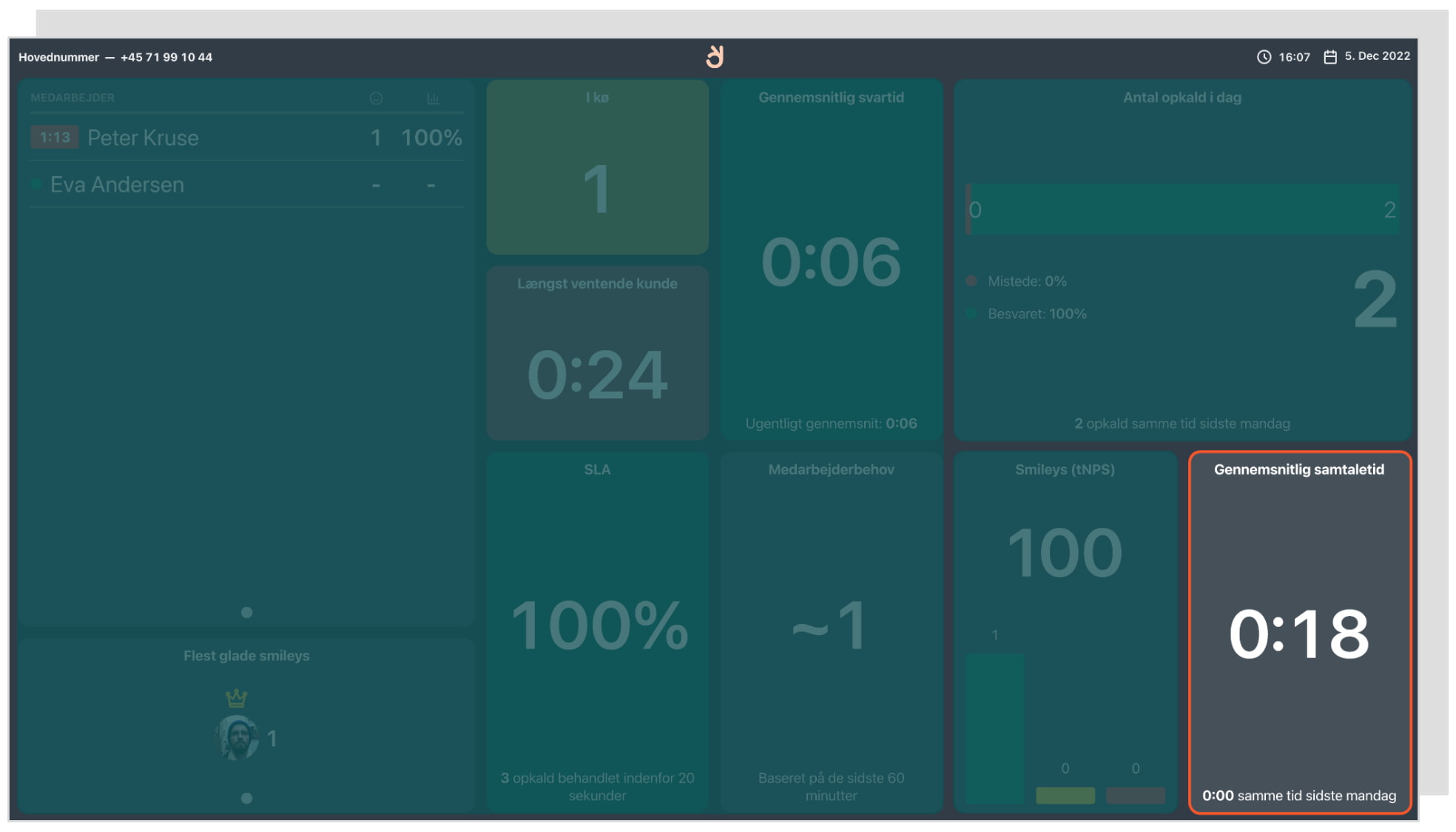Click the clock icon beside 16:07
1456x832 pixels.
point(1264,57)
